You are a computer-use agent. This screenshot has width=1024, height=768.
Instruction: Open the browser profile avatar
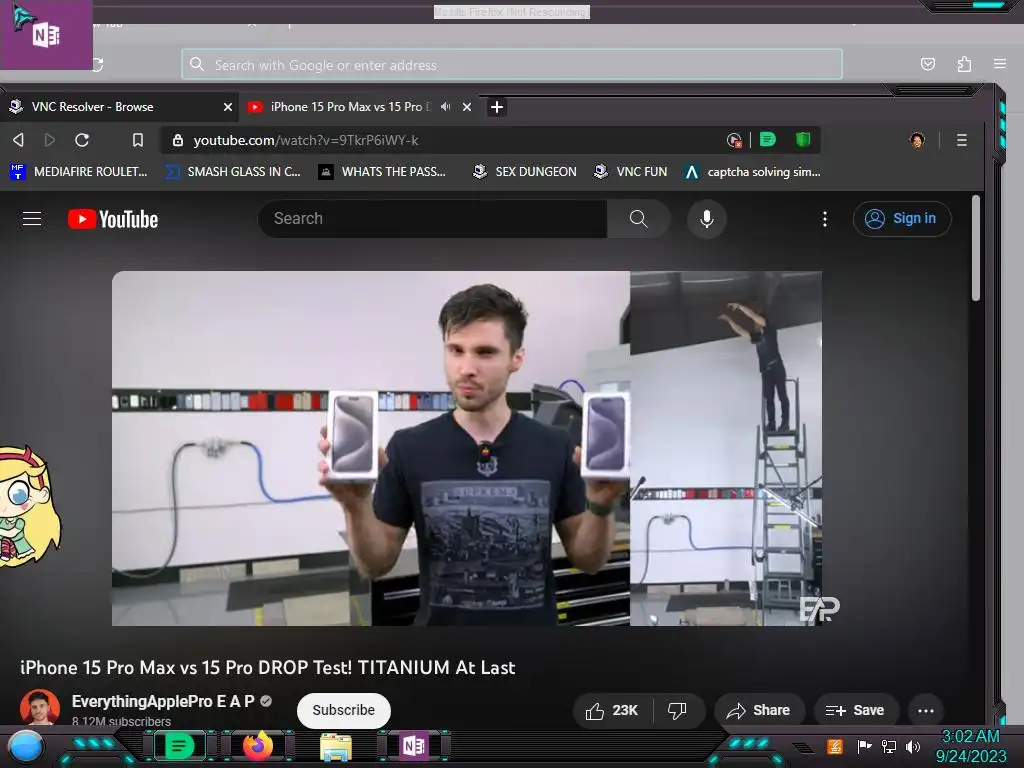(917, 140)
